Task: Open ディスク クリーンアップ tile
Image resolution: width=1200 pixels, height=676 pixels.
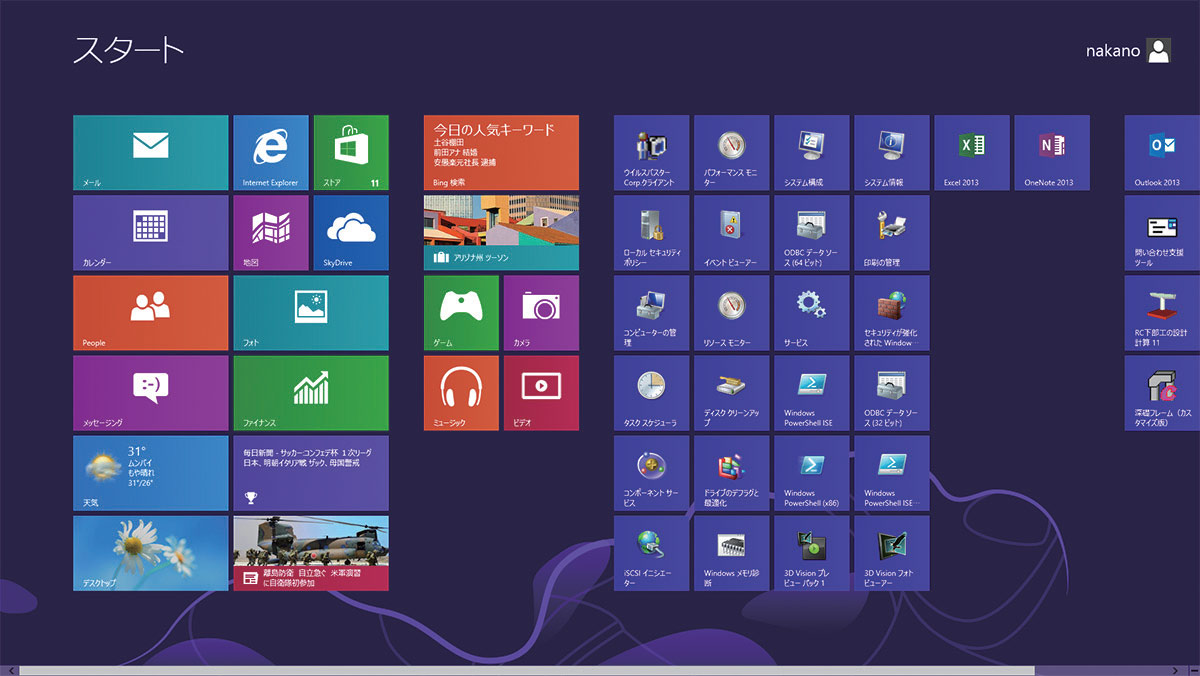Action: click(x=732, y=392)
